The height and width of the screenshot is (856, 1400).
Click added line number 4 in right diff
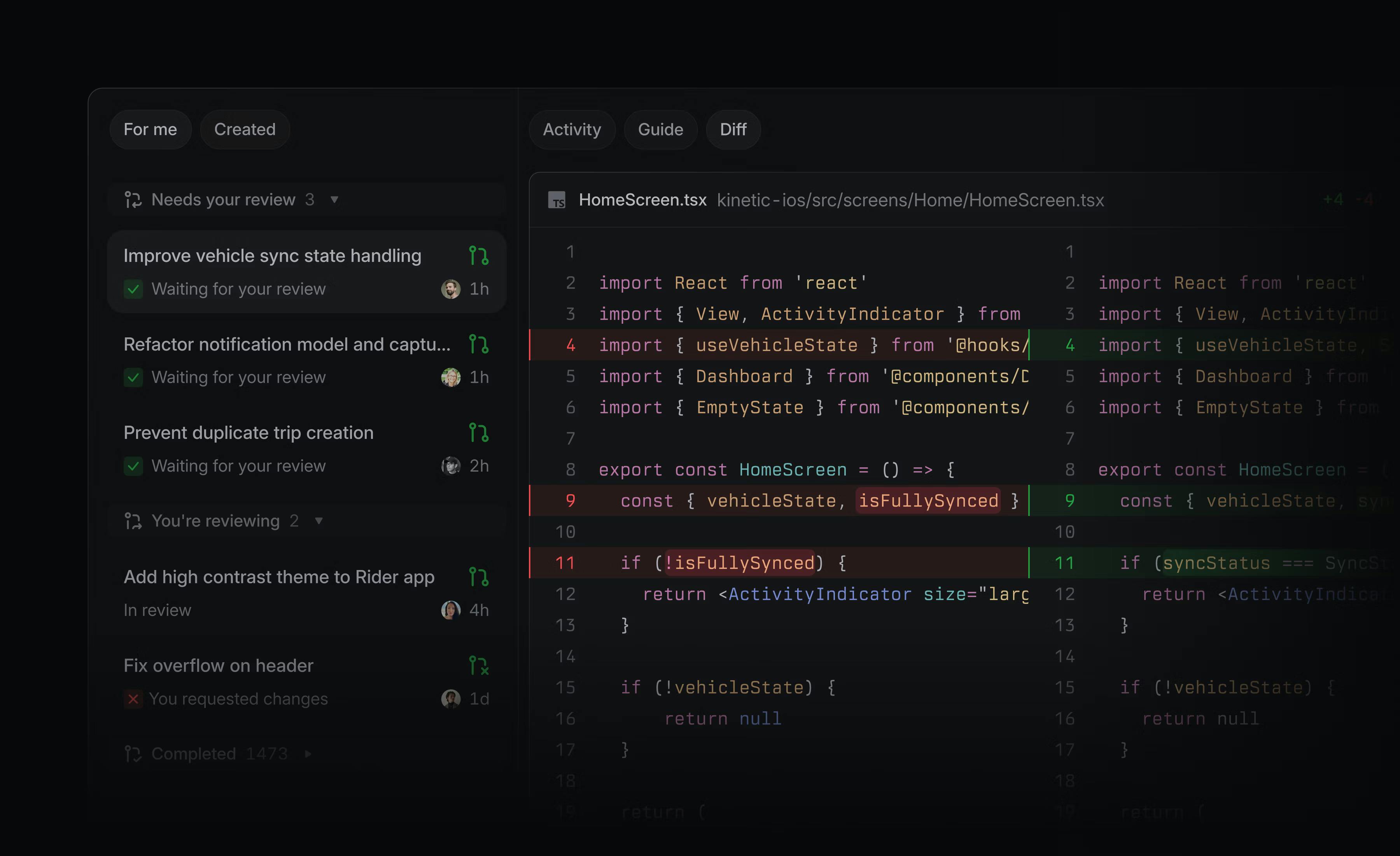pos(1070,345)
